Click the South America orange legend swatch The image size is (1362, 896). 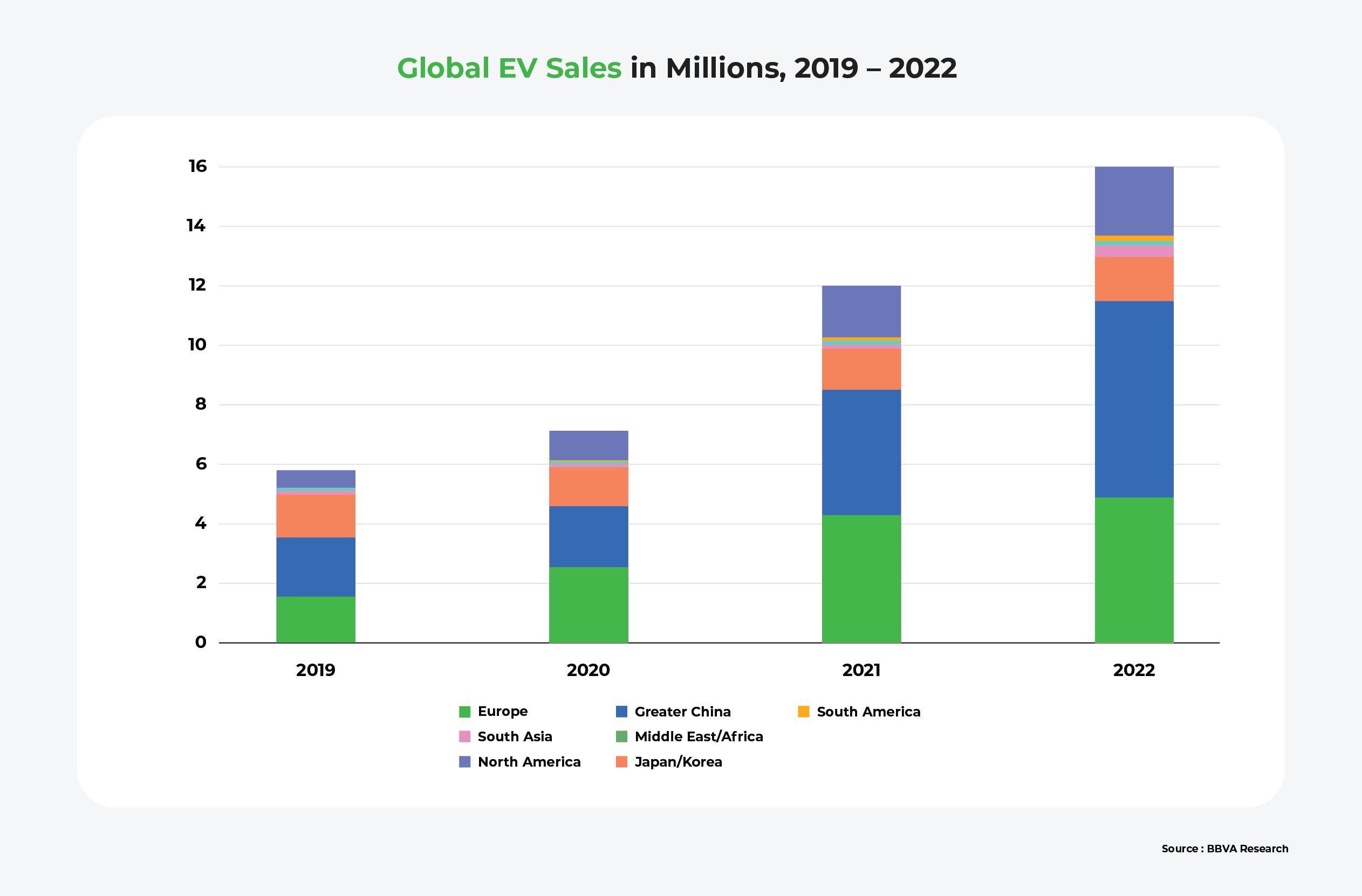coord(804,712)
